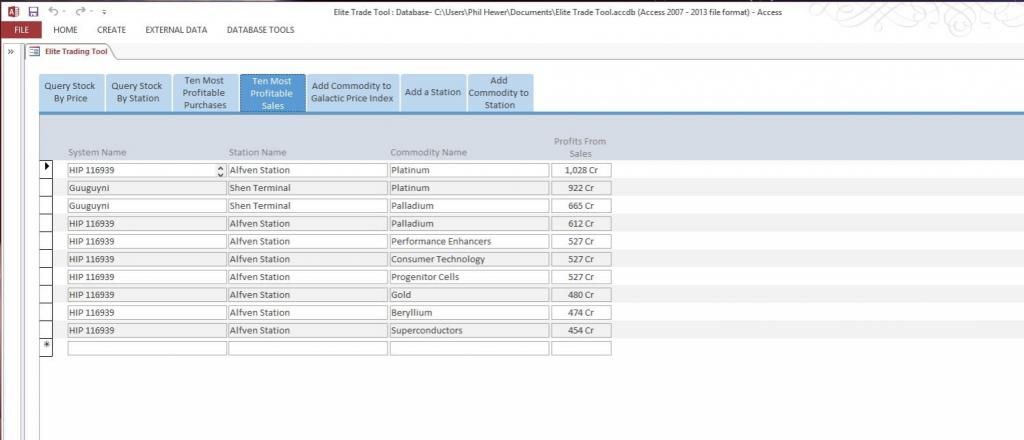This screenshot has width=1024, height=440.
Task: Click current record selector arrow for Platinum 1,028 Cr
Action: [46, 168]
